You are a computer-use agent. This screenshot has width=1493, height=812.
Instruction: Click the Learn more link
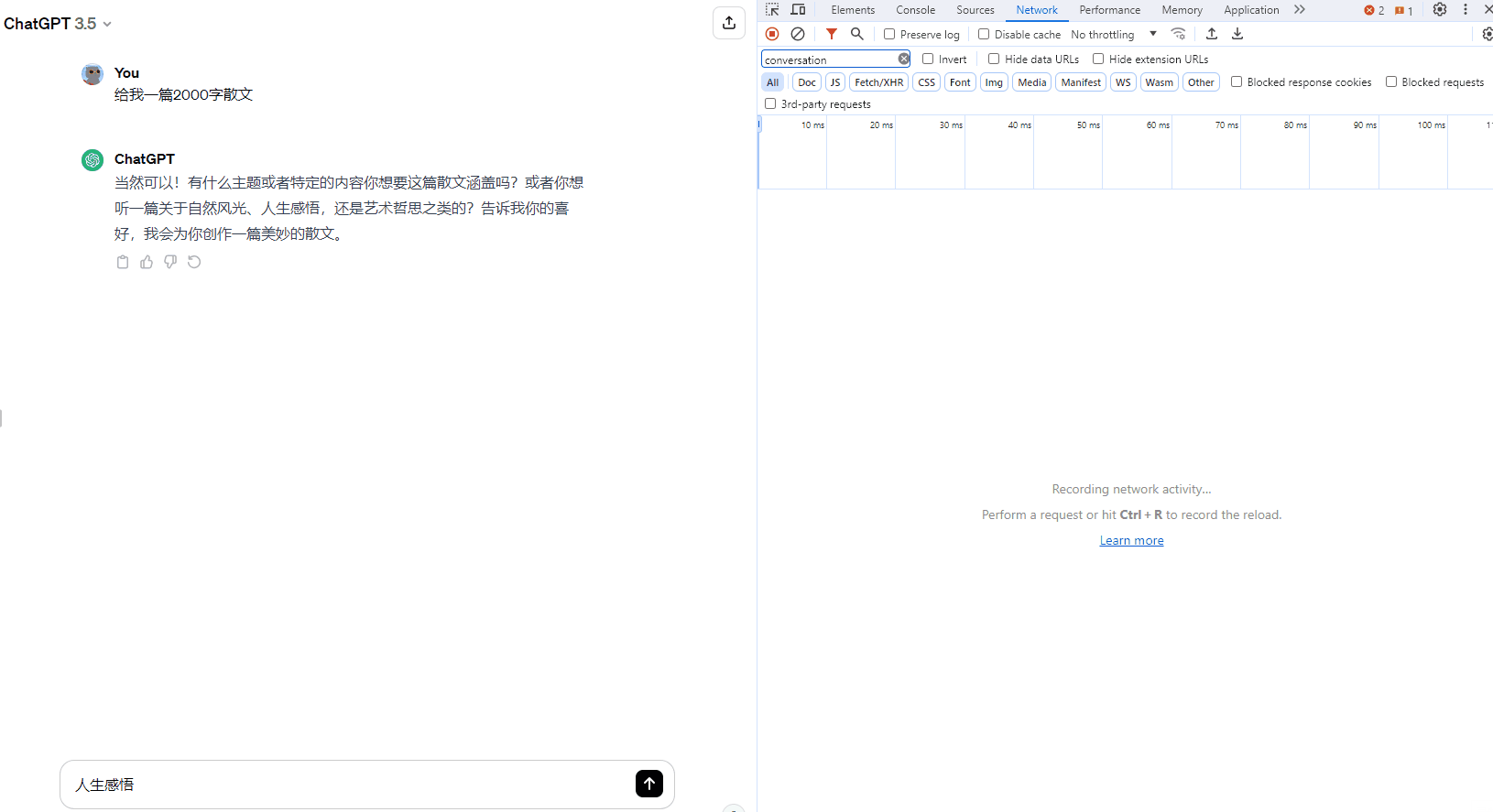click(x=1131, y=541)
